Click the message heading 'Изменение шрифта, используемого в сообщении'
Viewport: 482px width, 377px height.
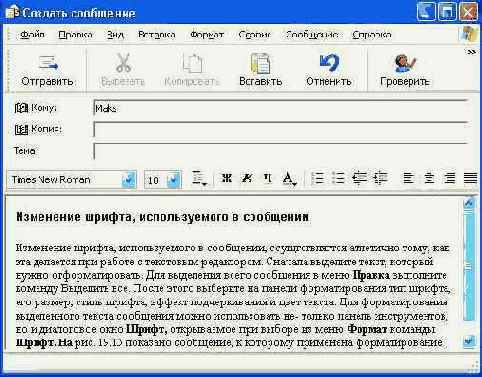[163, 217]
